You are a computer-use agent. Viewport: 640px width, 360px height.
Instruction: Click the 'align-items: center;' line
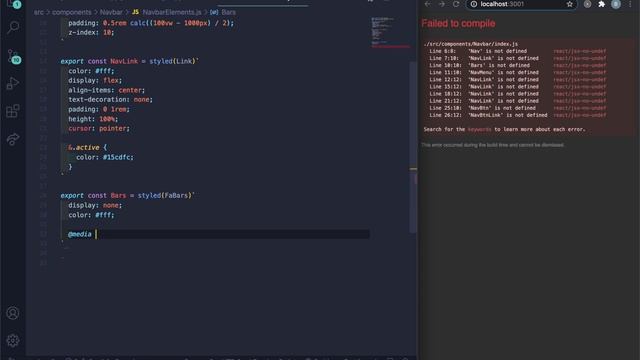click(107, 90)
